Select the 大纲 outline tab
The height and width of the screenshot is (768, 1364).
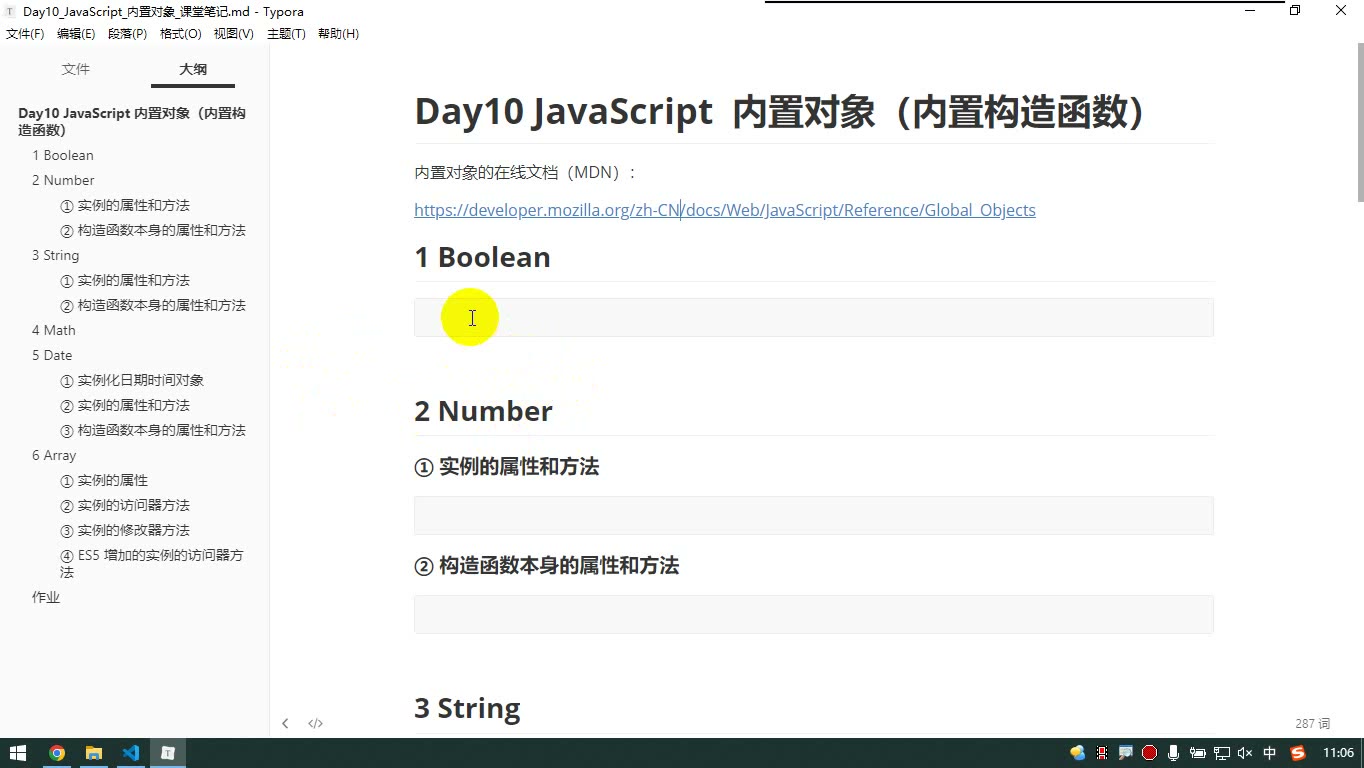tap(193, 69)
